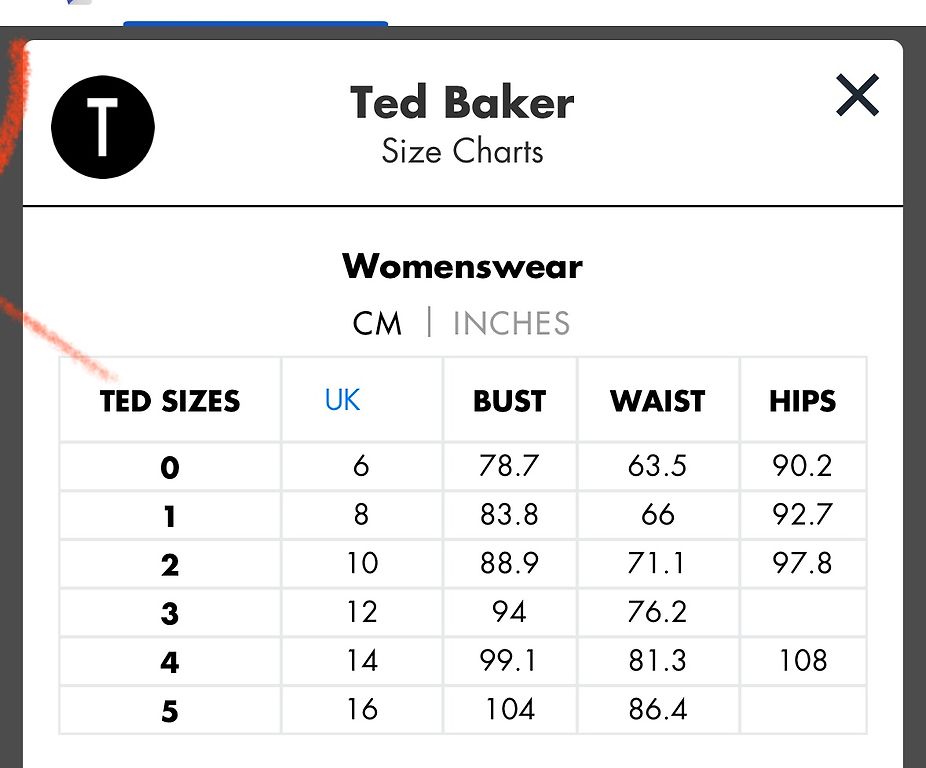This screenshot has height=768, width=926.
Task: Click the UK size 12 cell
Action: click(362, 612)
